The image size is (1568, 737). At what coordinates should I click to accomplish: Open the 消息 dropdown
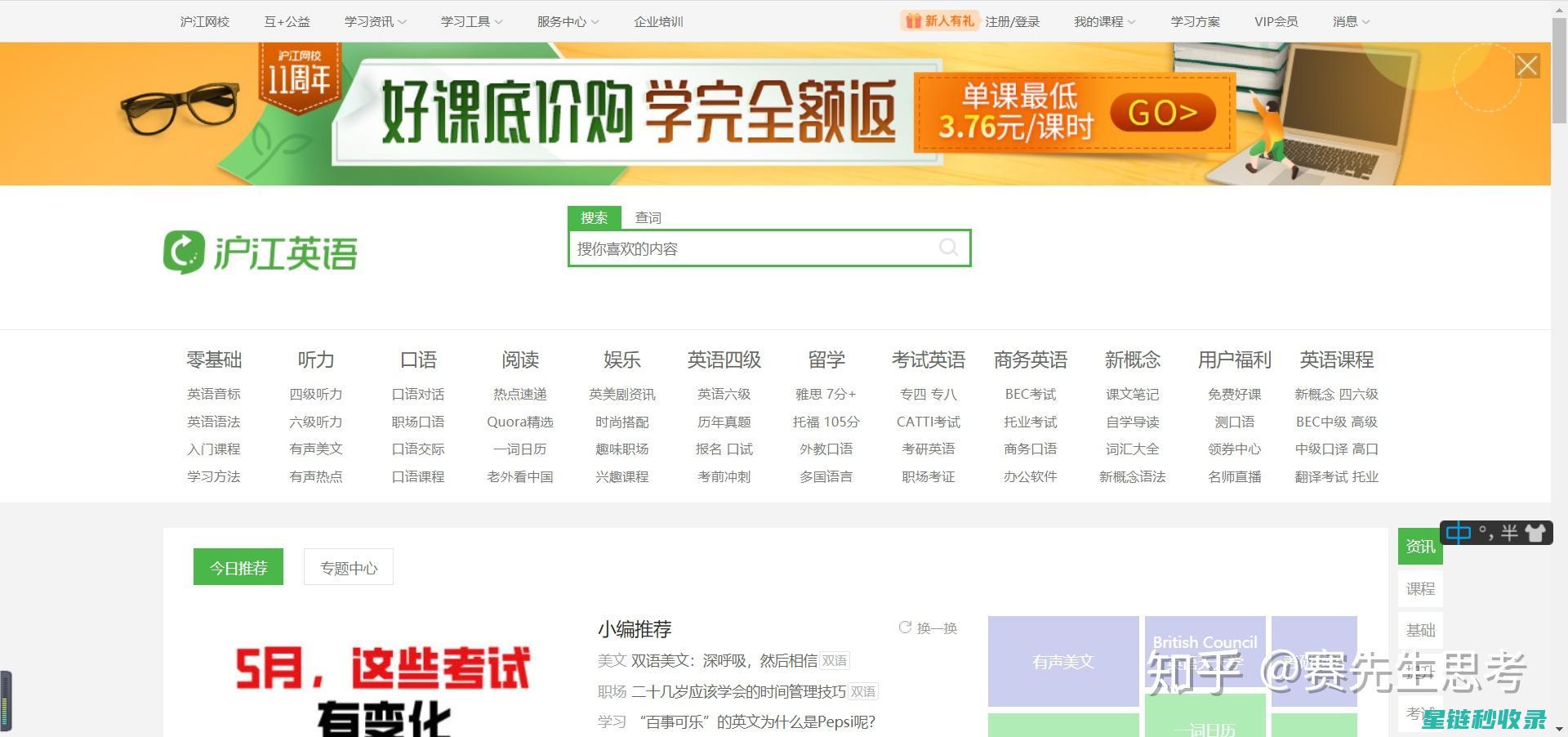tap(1352, 21)
